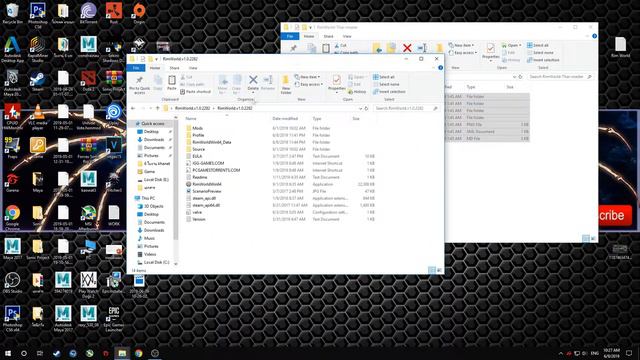The height and width of the screenshot is (360, 640).
Task: Click Paste shortcut in the front window ribbon
Action: pyautogui.click(x=196, y=92)
